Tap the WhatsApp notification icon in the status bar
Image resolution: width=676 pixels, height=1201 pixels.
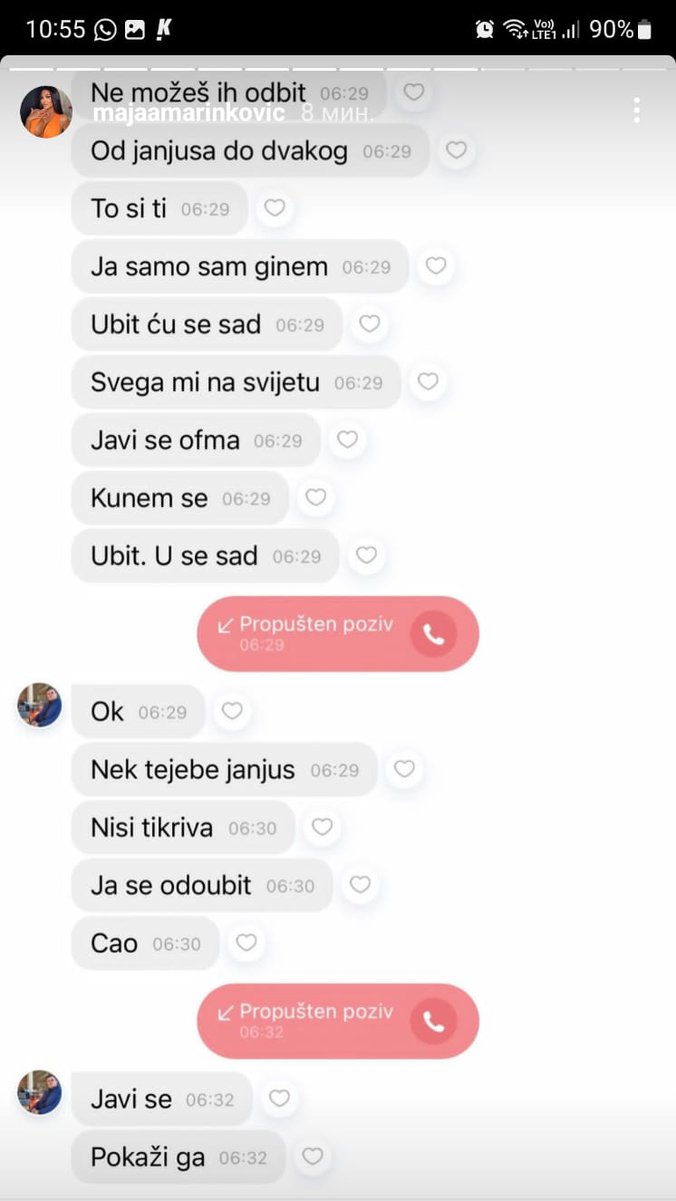pyautogui.click(x=105, y=30)
